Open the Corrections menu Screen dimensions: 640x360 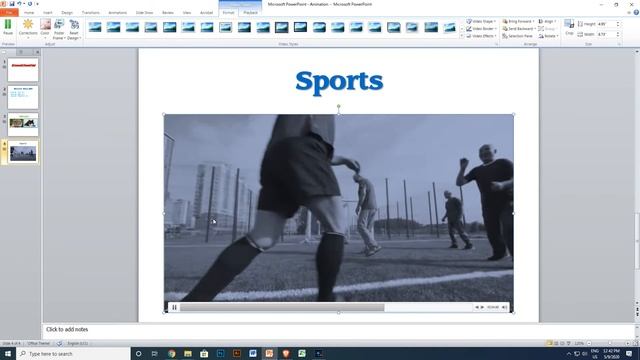point(28,29)
